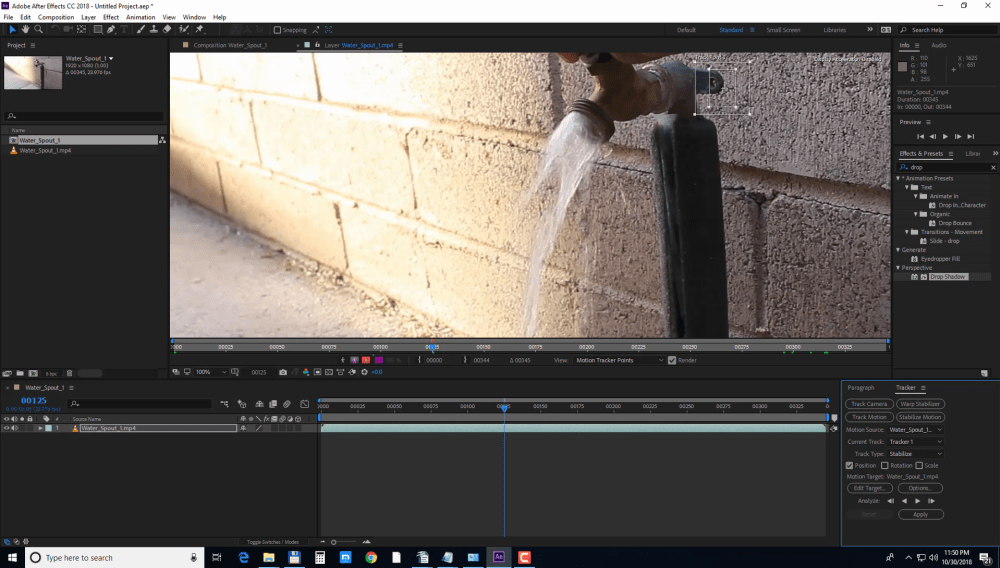Mute audio of Water_Spout_1.mp4 layer

[x=14, y=428]
